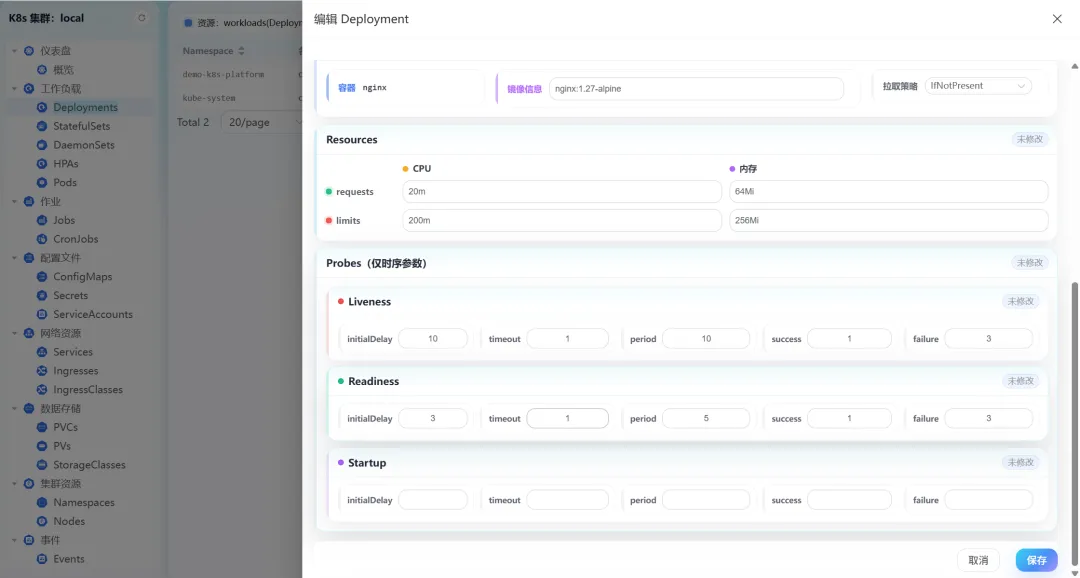Click the ConfigMaps sidebar icon
This screenshot has width=1080, height=578.
(x=42, y=277)
